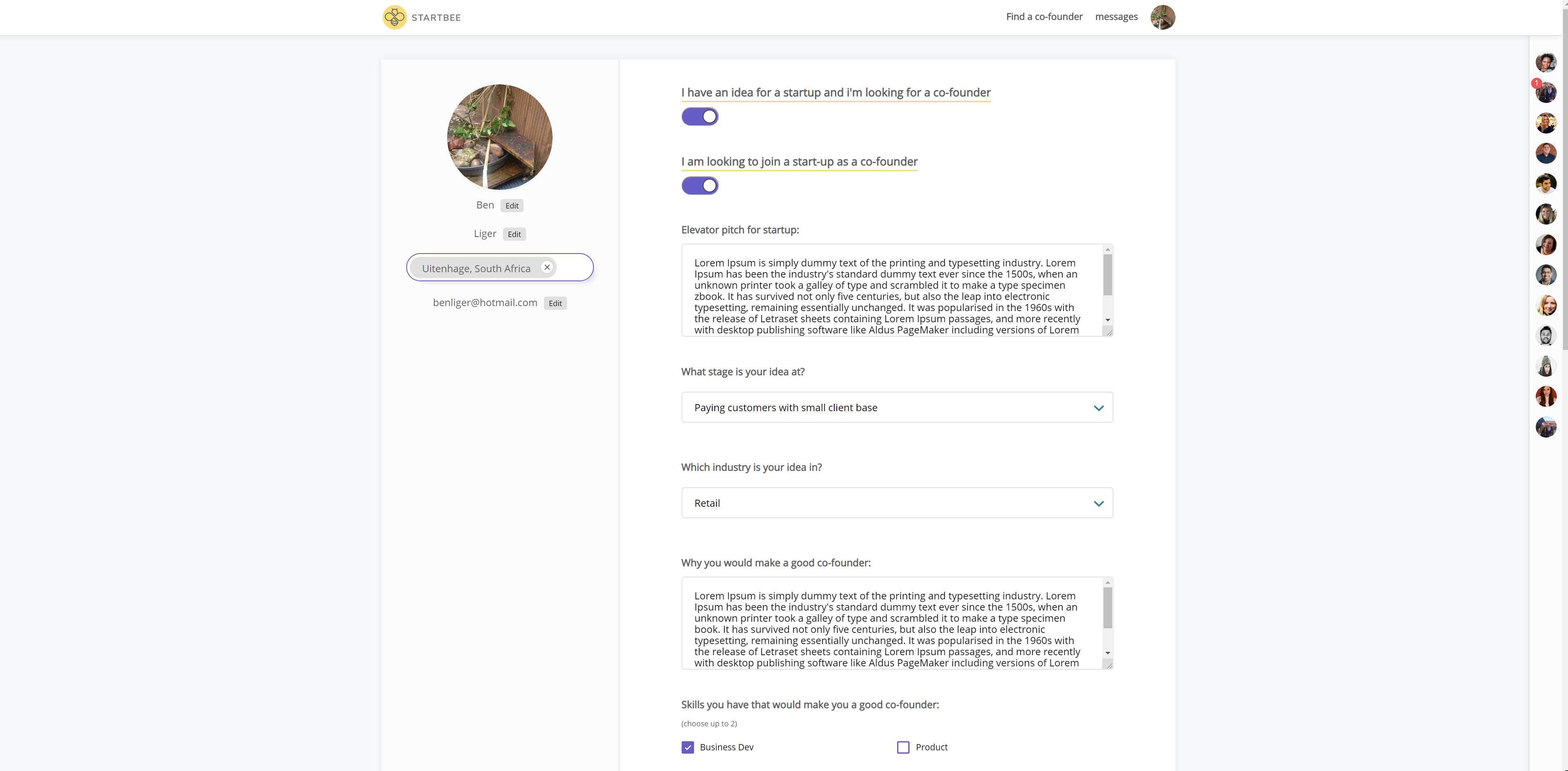
Task: Click chevron on the Retail dropdown
Action: point(1098,503)
